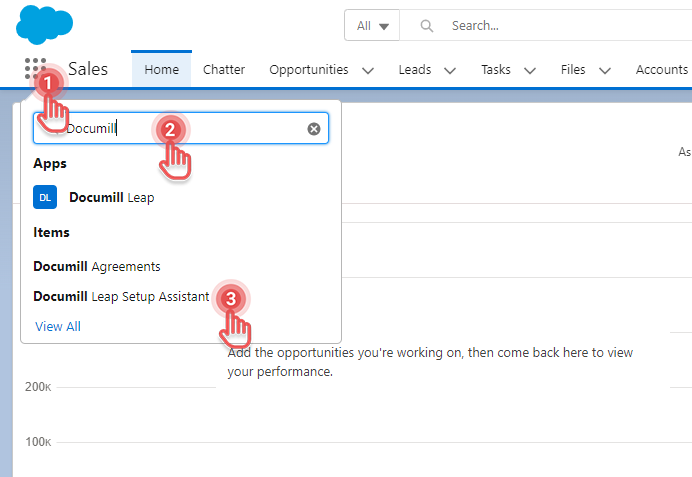Navigate to the Accounts tab
This screenshot has width=692, height=477.
point(661,70)
